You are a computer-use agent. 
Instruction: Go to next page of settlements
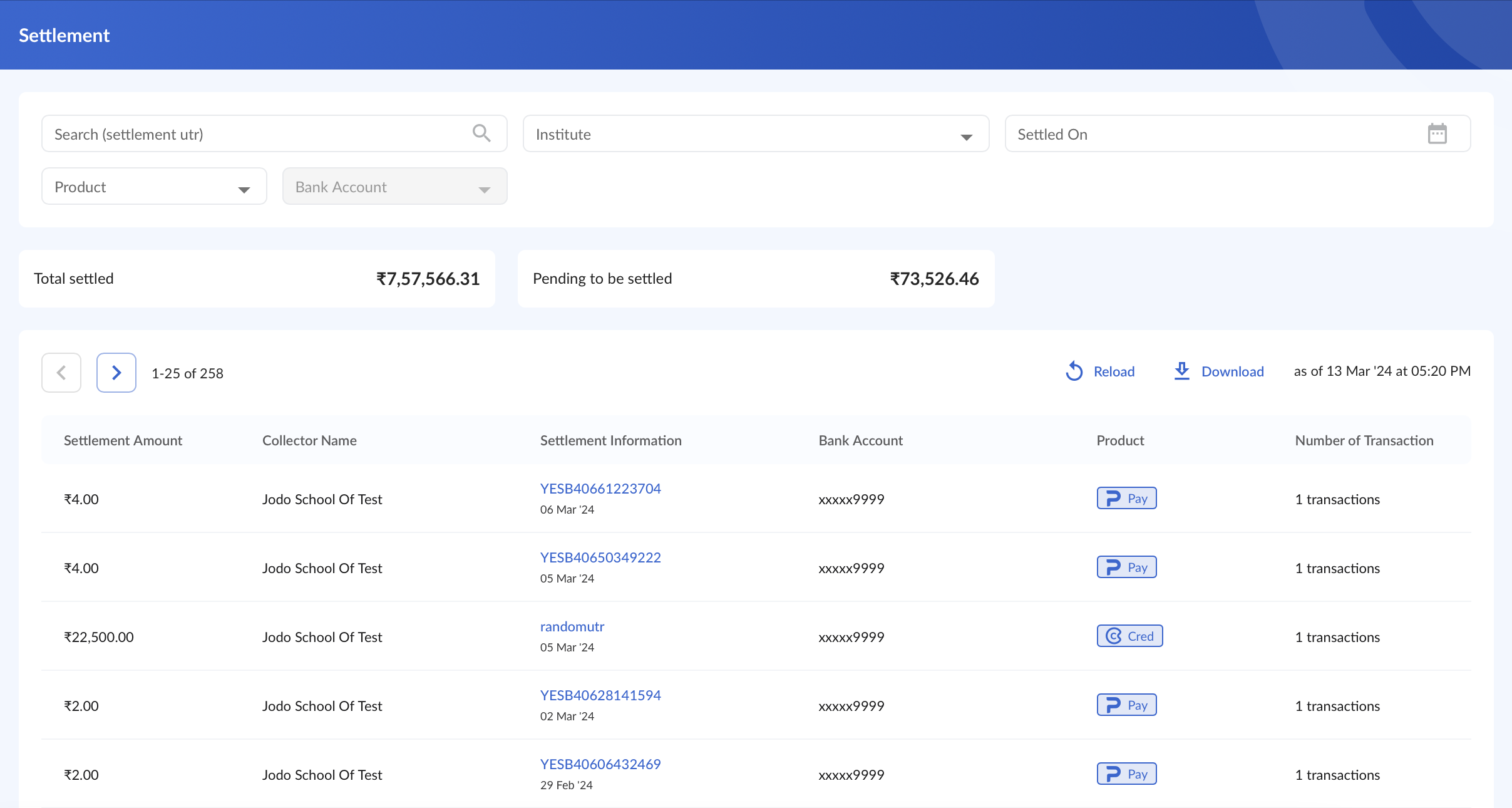click(116, 373)
